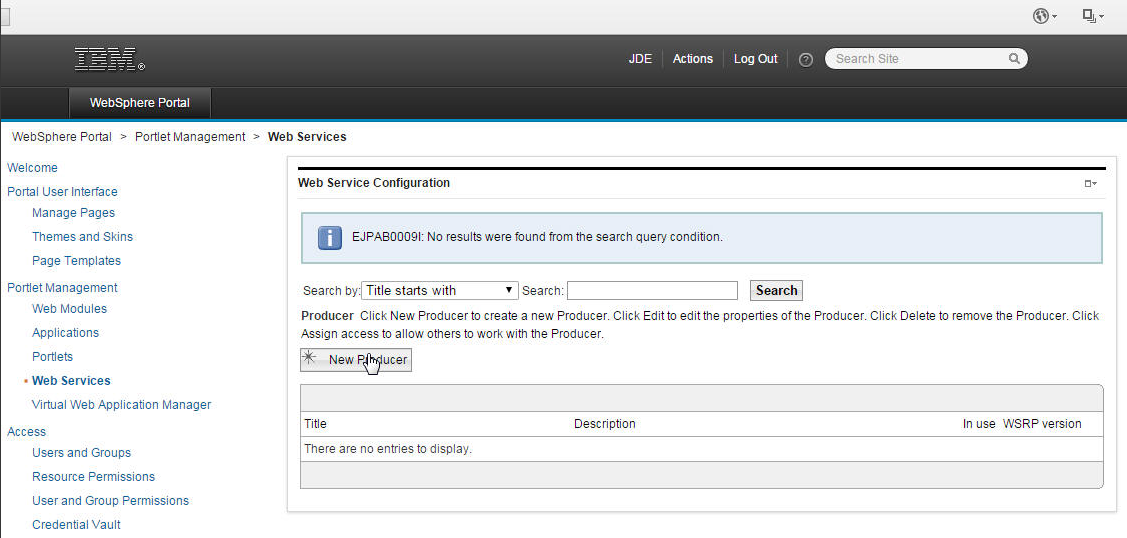Image resolution: width=1127 pixels, height=538 pixels.
Task: Open the Actions menu
Action: point(692,59)
